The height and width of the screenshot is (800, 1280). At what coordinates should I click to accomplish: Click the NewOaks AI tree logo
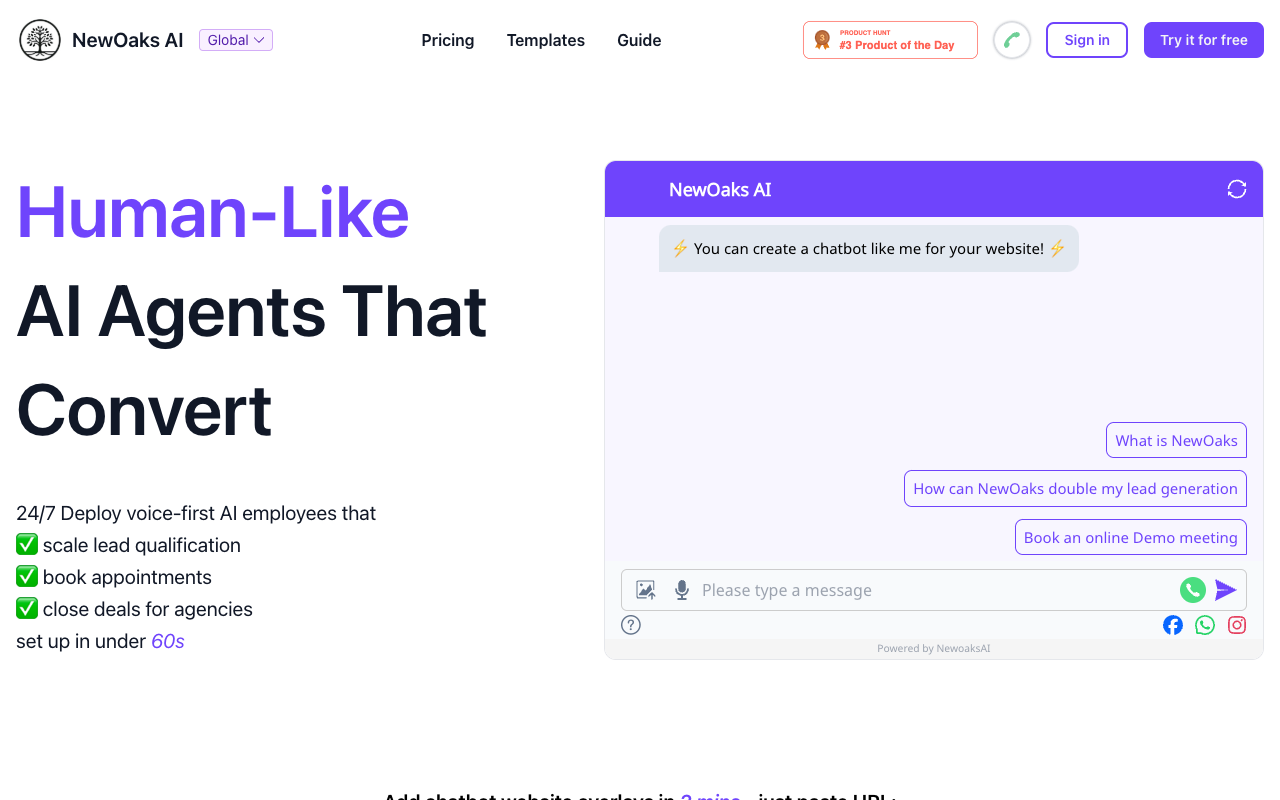point(39,40)
